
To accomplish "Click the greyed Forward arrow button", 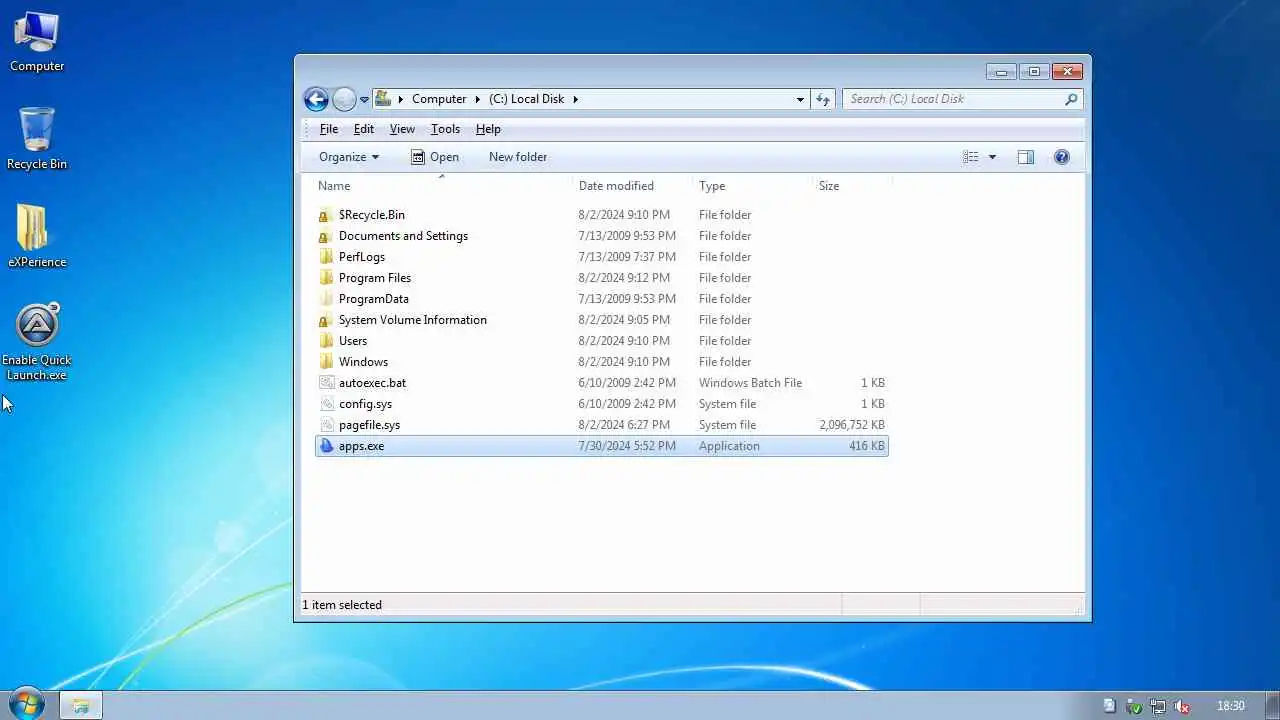I will click(x=344, y=99).
